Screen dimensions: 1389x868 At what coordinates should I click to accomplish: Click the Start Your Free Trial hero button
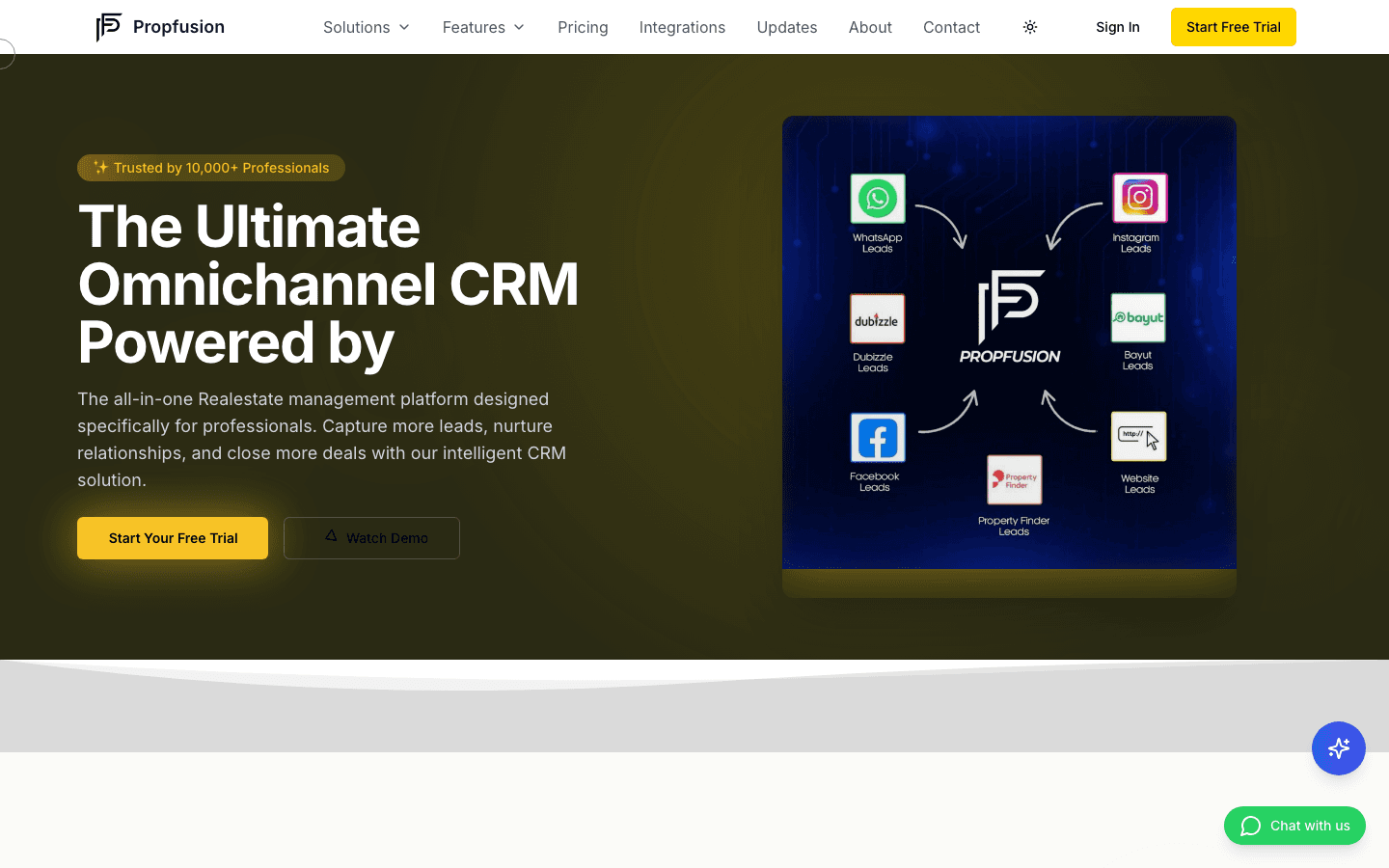click(173, 538)
